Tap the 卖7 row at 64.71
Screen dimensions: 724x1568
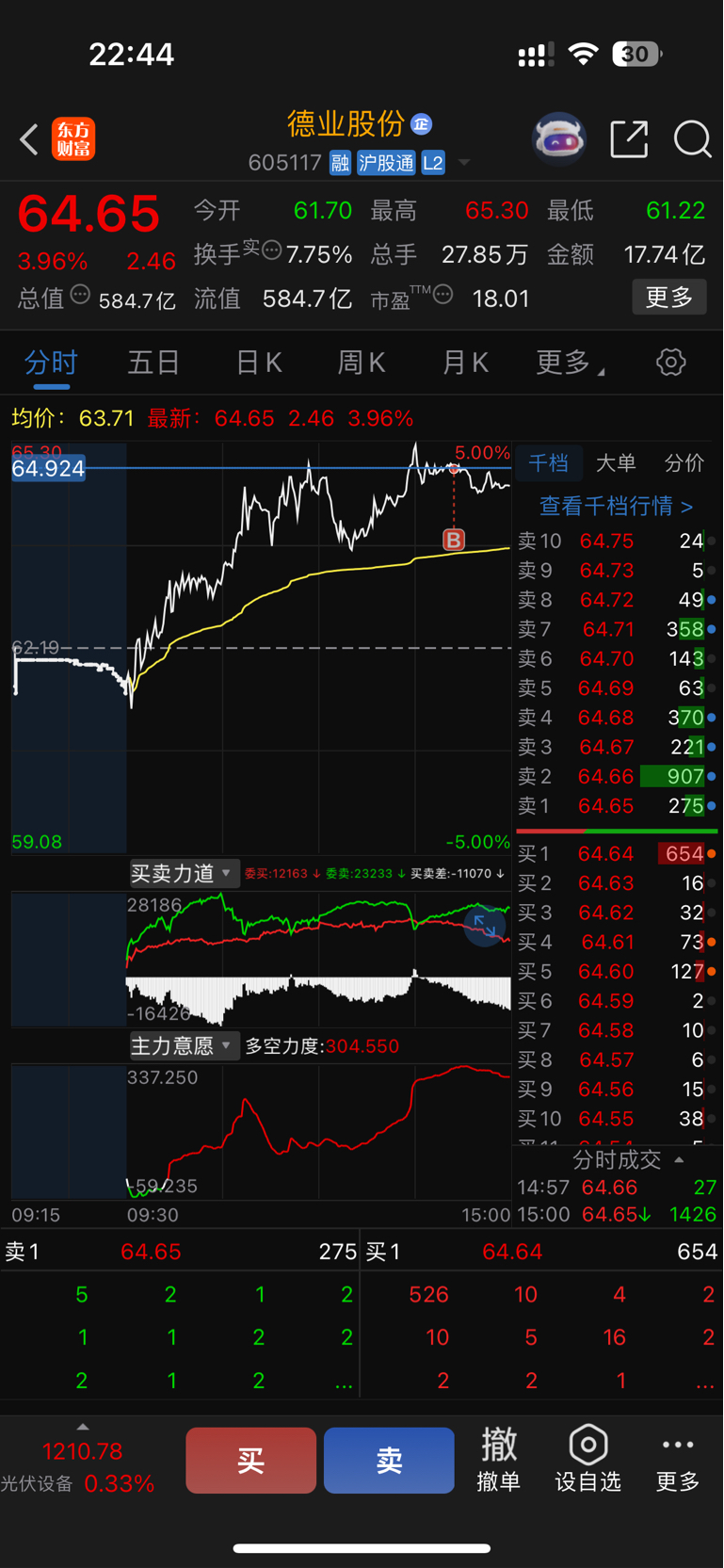click(617, 629)
